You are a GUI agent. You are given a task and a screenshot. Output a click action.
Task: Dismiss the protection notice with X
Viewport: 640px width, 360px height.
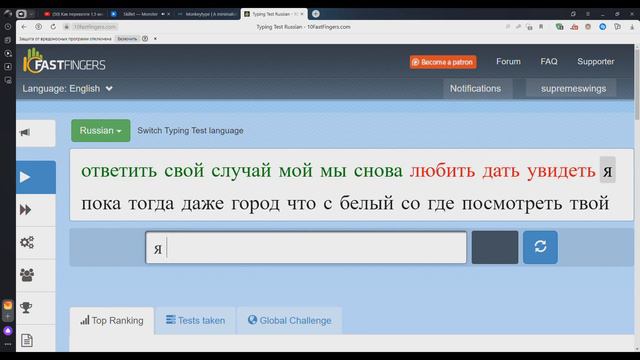coord(155,38)
